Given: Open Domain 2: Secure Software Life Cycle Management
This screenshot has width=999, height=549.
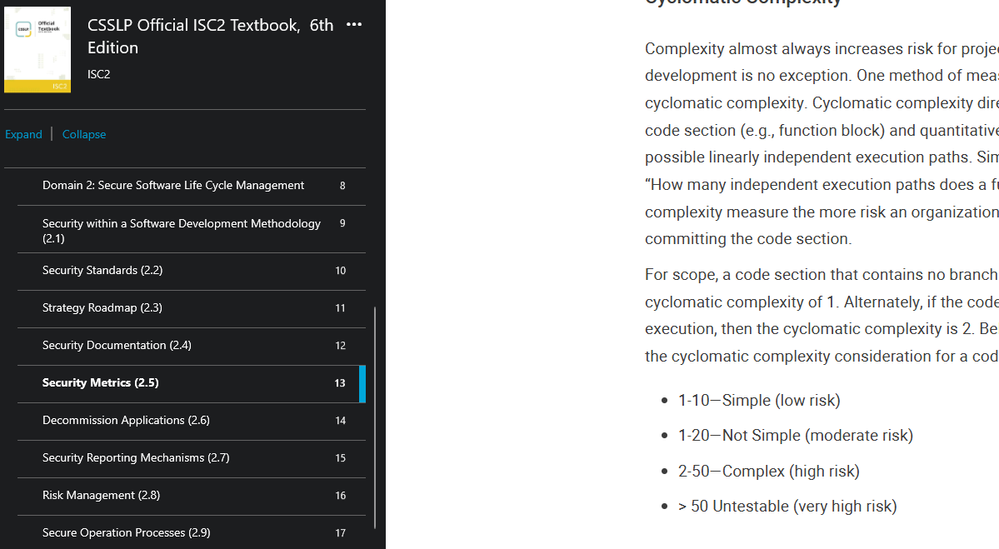Looking at the screenshot, I should (173, 185).
